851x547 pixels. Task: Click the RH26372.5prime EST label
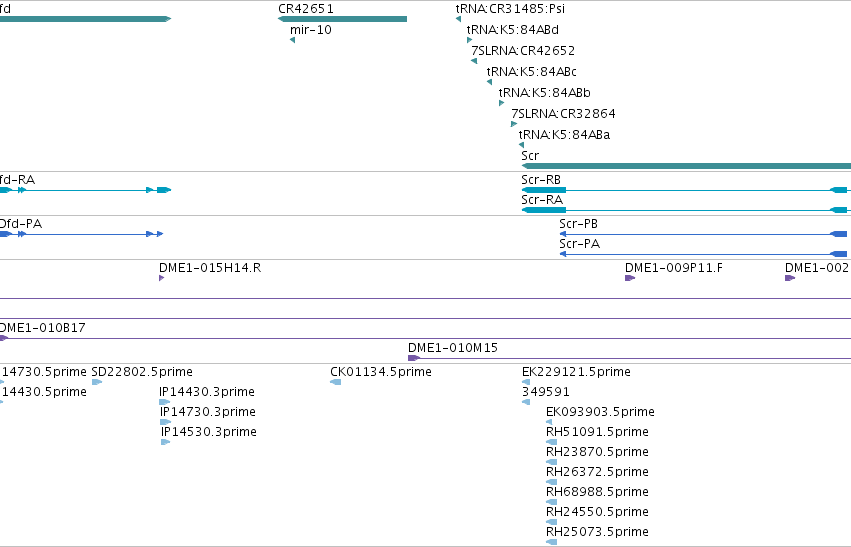point(598,472)
